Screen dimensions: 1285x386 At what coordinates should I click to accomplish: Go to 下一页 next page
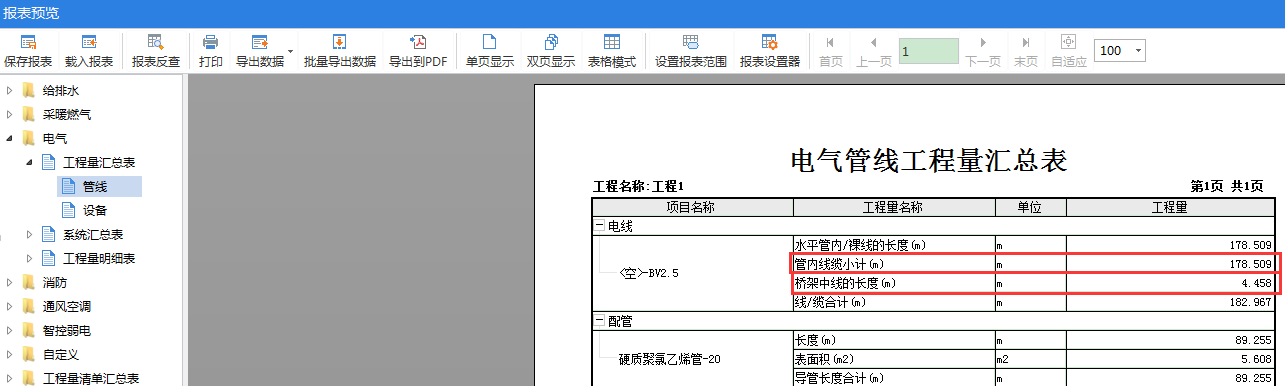click(983, 51)
